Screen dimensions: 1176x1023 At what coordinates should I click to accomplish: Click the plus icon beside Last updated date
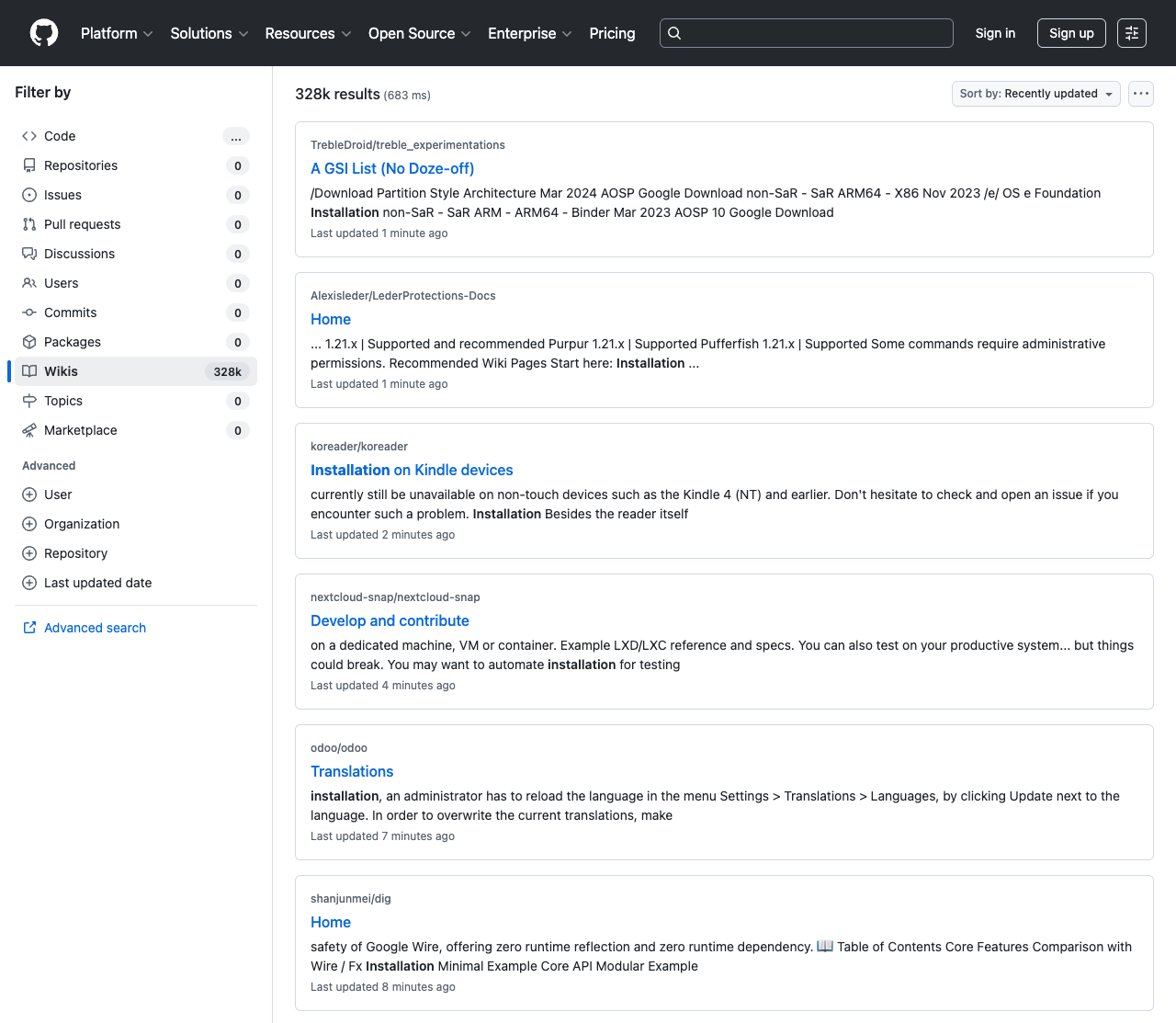click(x=29, y=583)
